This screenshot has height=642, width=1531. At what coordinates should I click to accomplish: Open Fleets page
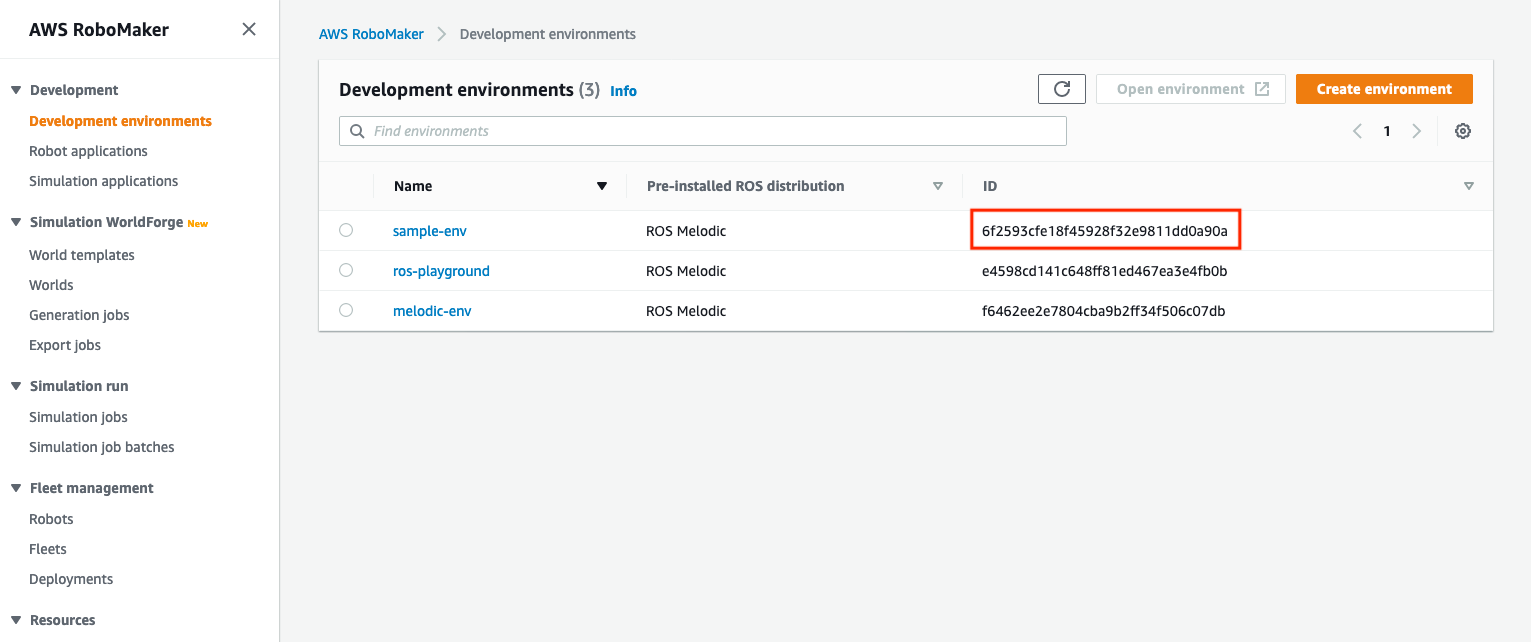point(48,549)
